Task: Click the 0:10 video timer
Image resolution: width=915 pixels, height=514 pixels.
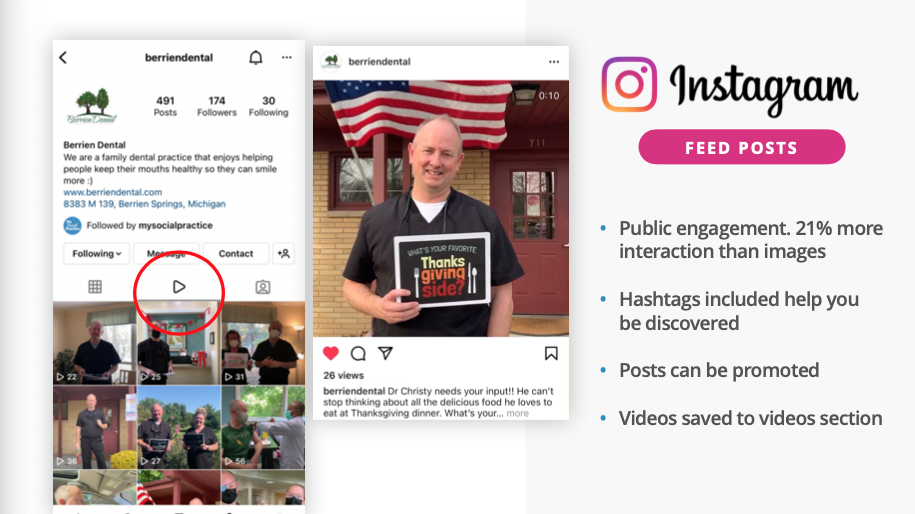Action: coord(549,96)
